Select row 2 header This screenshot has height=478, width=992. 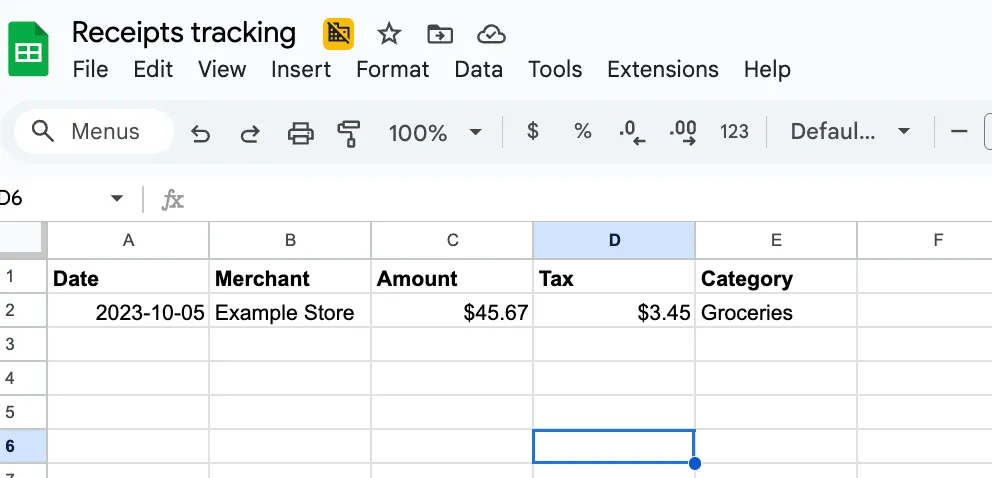coord(23,310)
